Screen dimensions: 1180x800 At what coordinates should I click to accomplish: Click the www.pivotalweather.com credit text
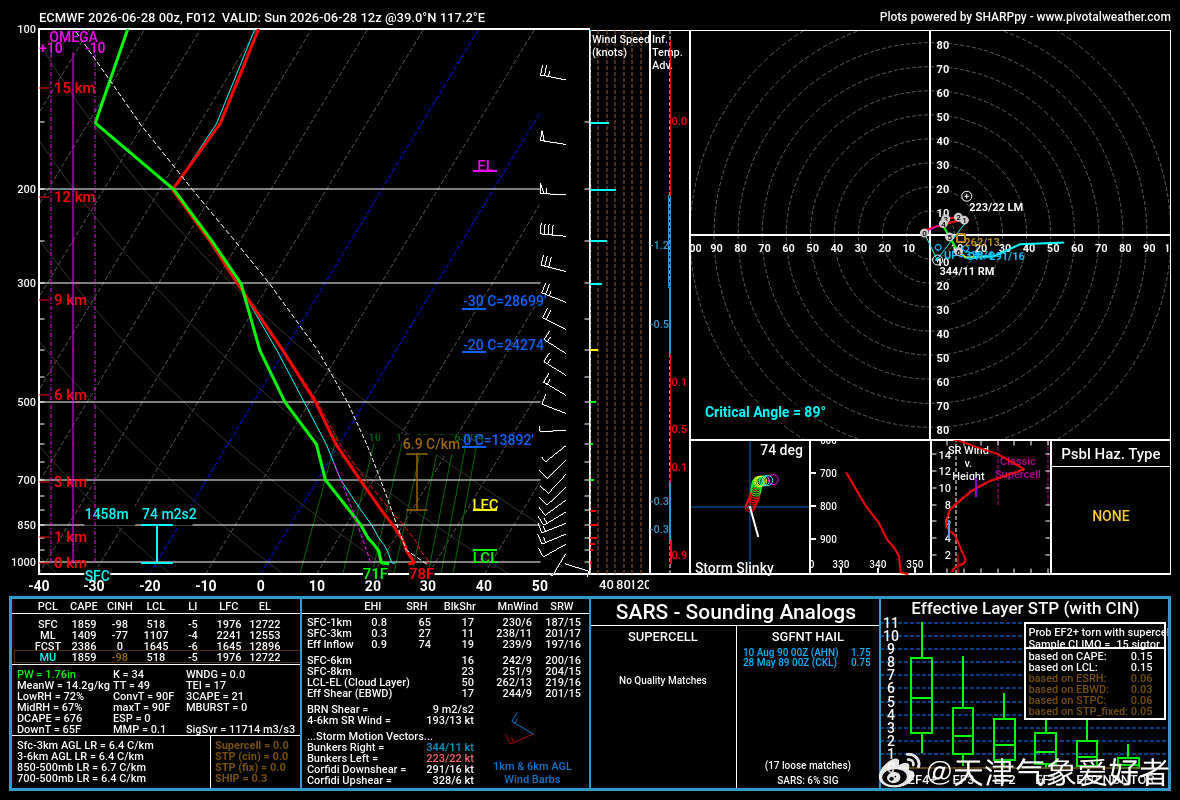tap(1103, 17)
